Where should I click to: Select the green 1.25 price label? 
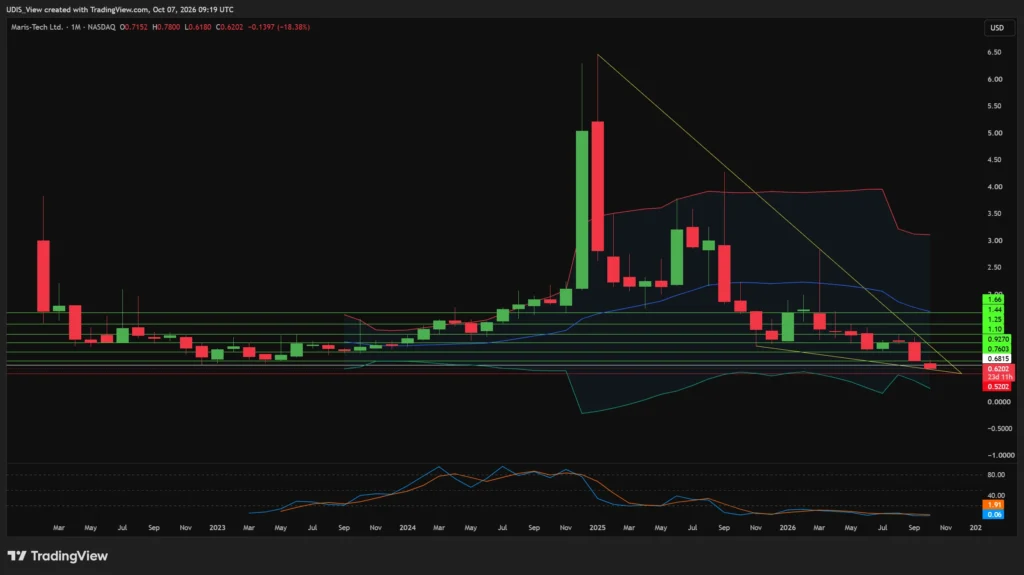[995, 320]
